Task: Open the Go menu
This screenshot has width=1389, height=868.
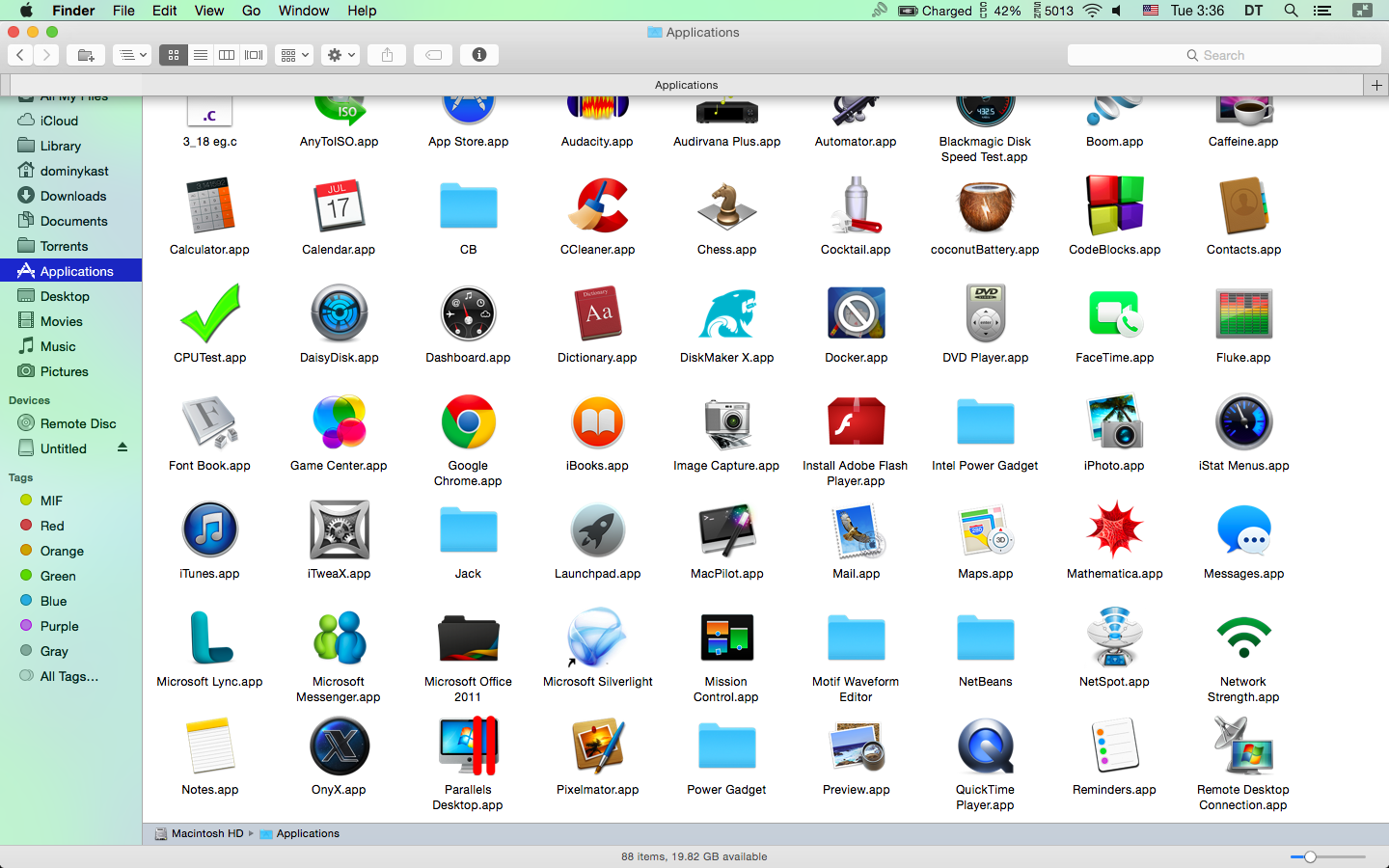Action: coord(252,11)
